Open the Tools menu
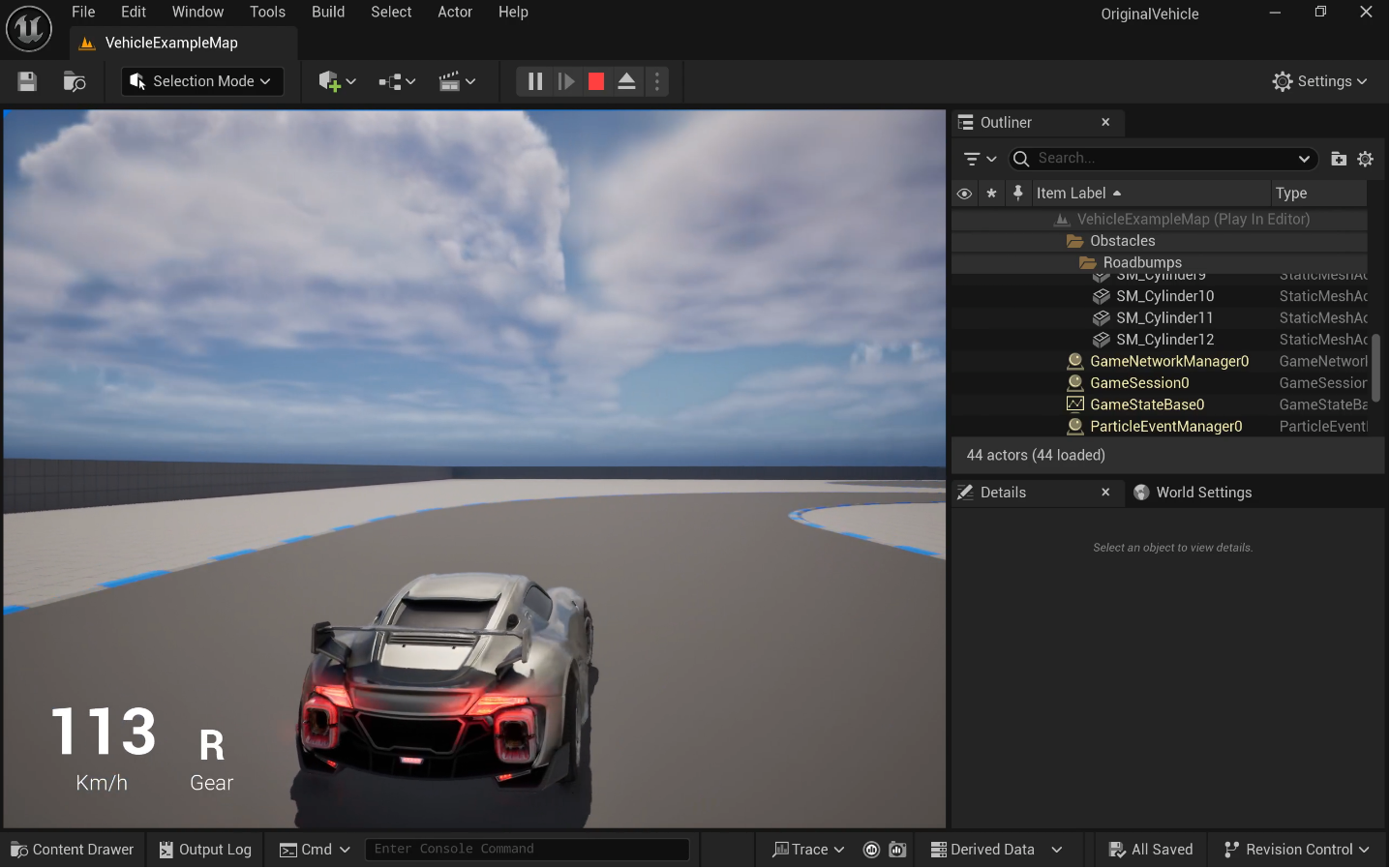 click(267, 12)
